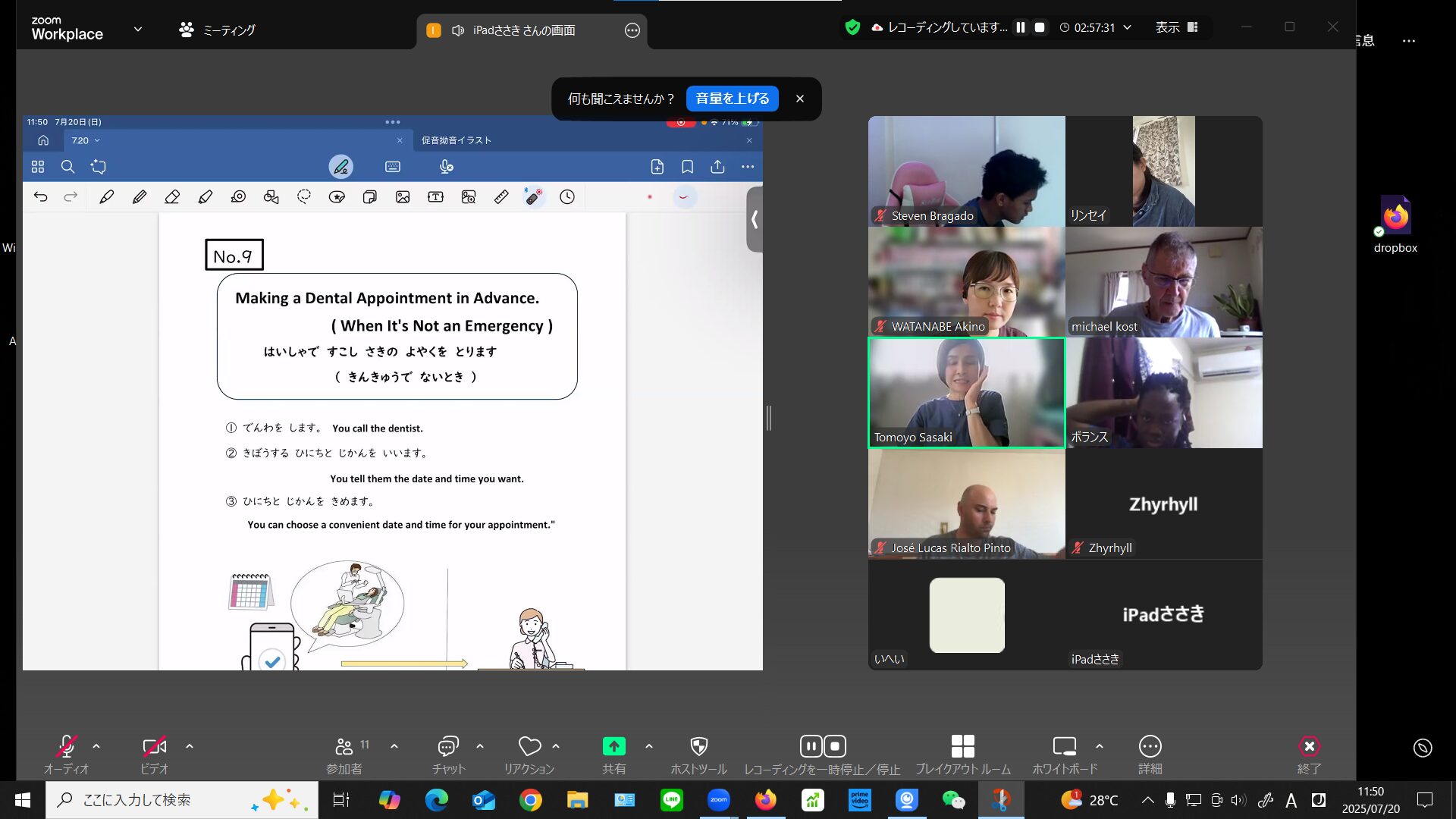This screenshot has height=819, width=1456.
Task: Expand audio options arrow
Action: (96, 746)
